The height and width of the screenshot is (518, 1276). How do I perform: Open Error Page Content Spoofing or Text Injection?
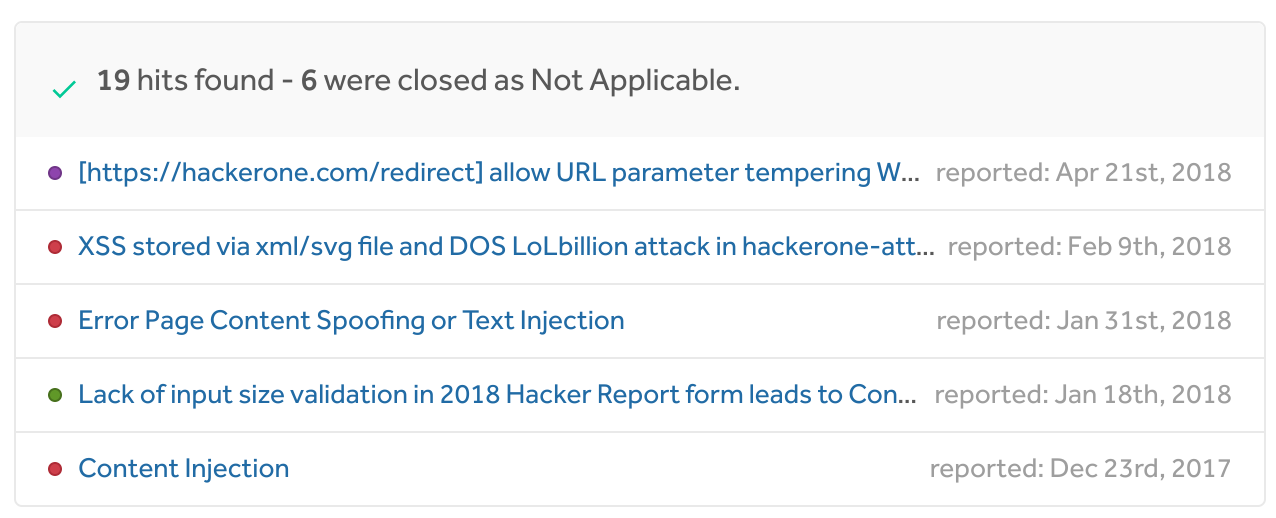[x=351, y=321]
